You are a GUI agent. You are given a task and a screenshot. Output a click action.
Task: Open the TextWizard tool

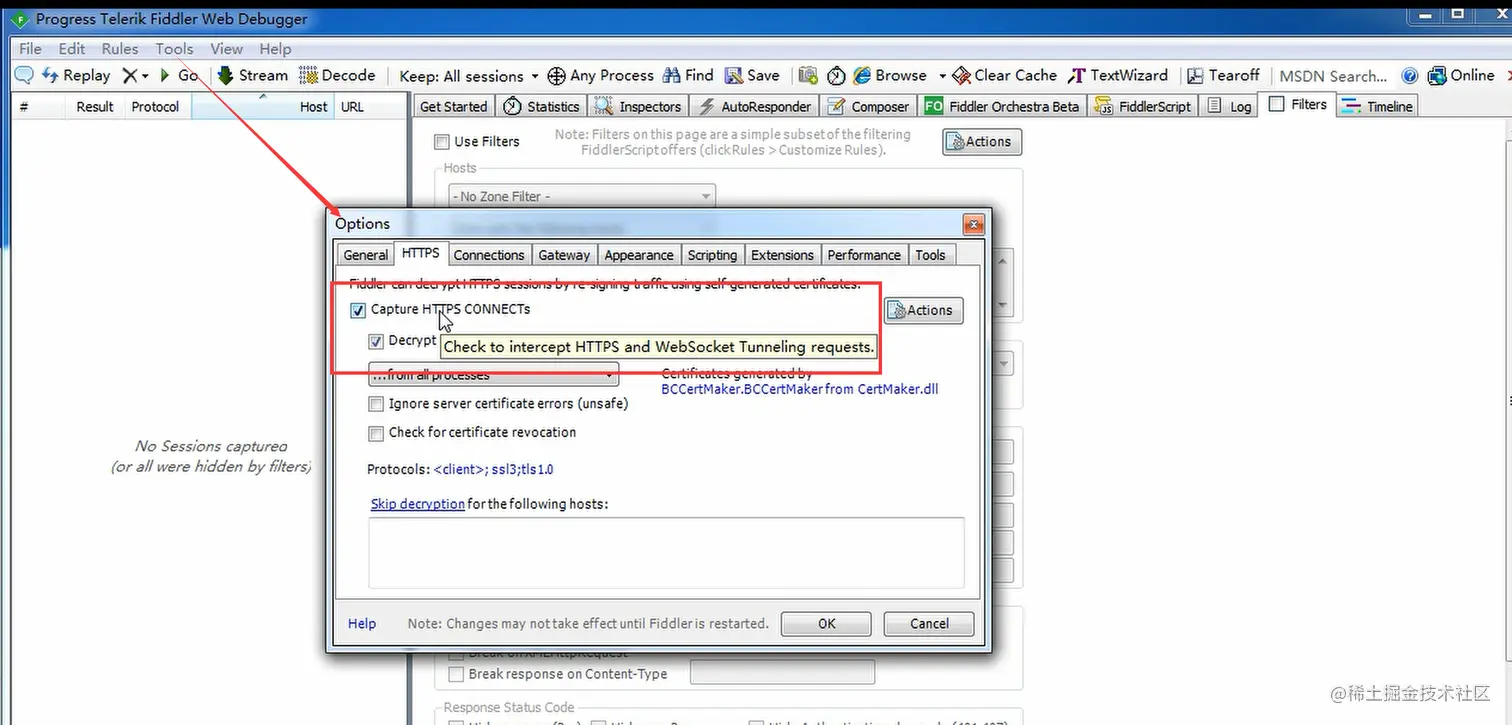[x=1117, y=76]
